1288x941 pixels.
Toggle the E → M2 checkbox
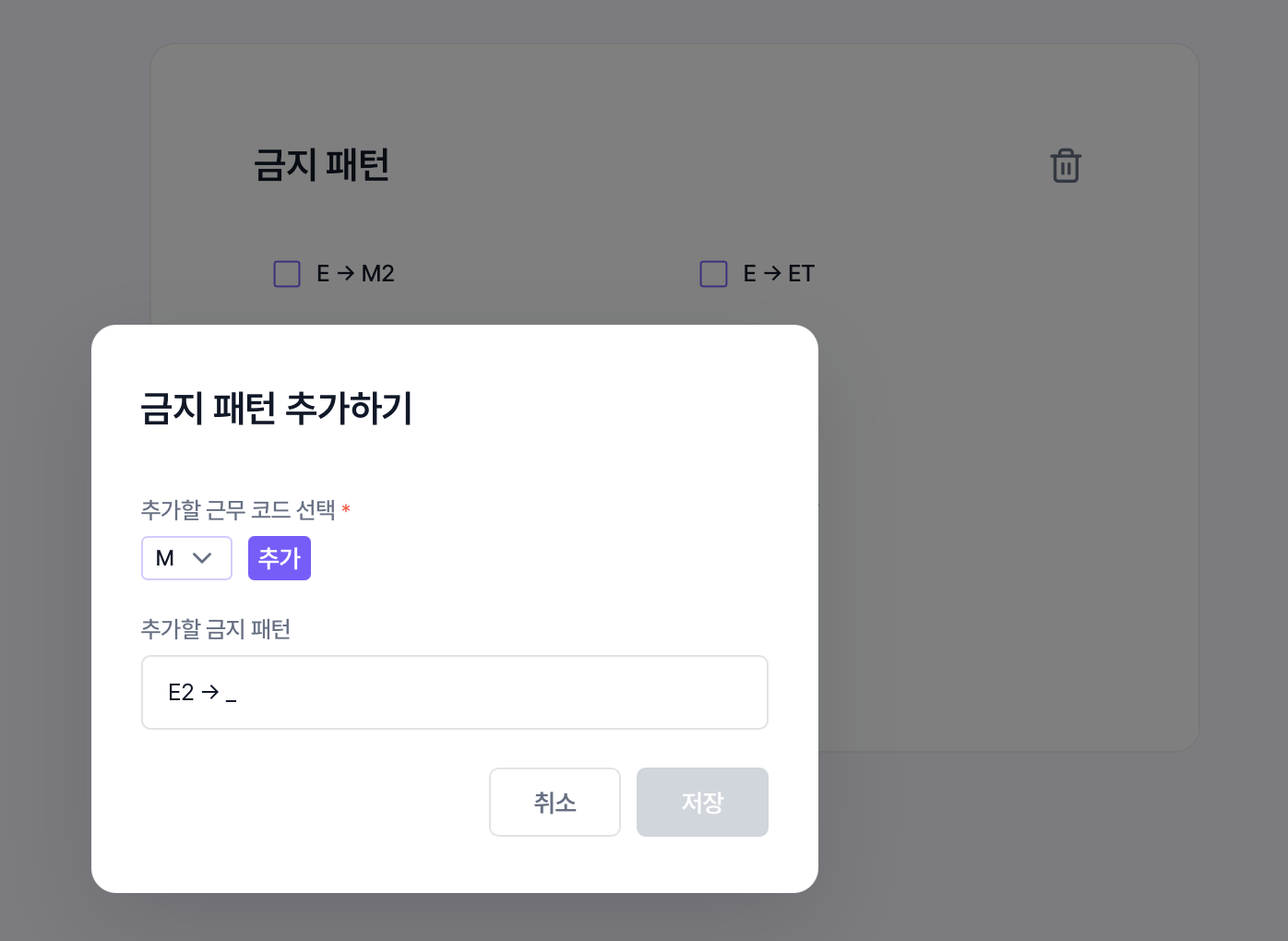pyautogui.click(x=287, y=274)
